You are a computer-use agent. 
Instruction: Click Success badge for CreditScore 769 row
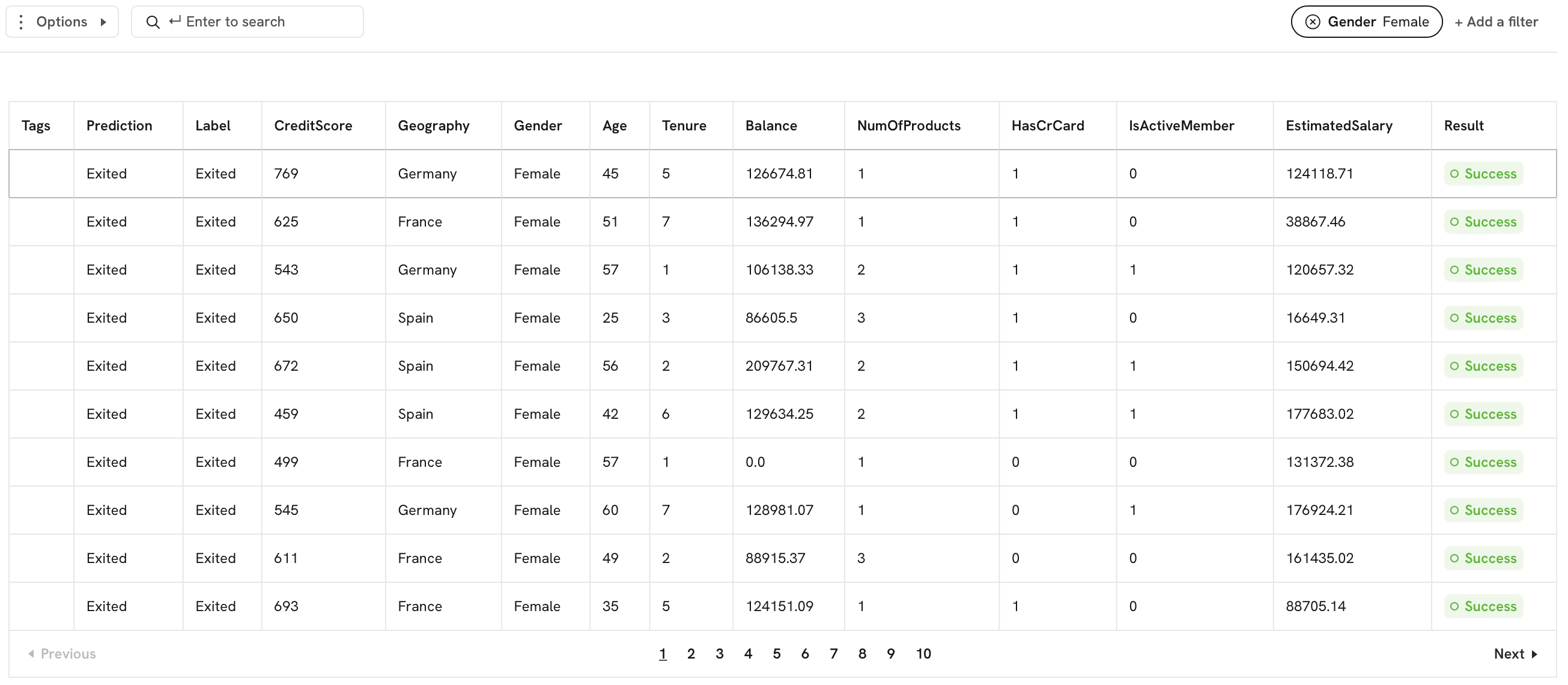[x=1483, y=174]
